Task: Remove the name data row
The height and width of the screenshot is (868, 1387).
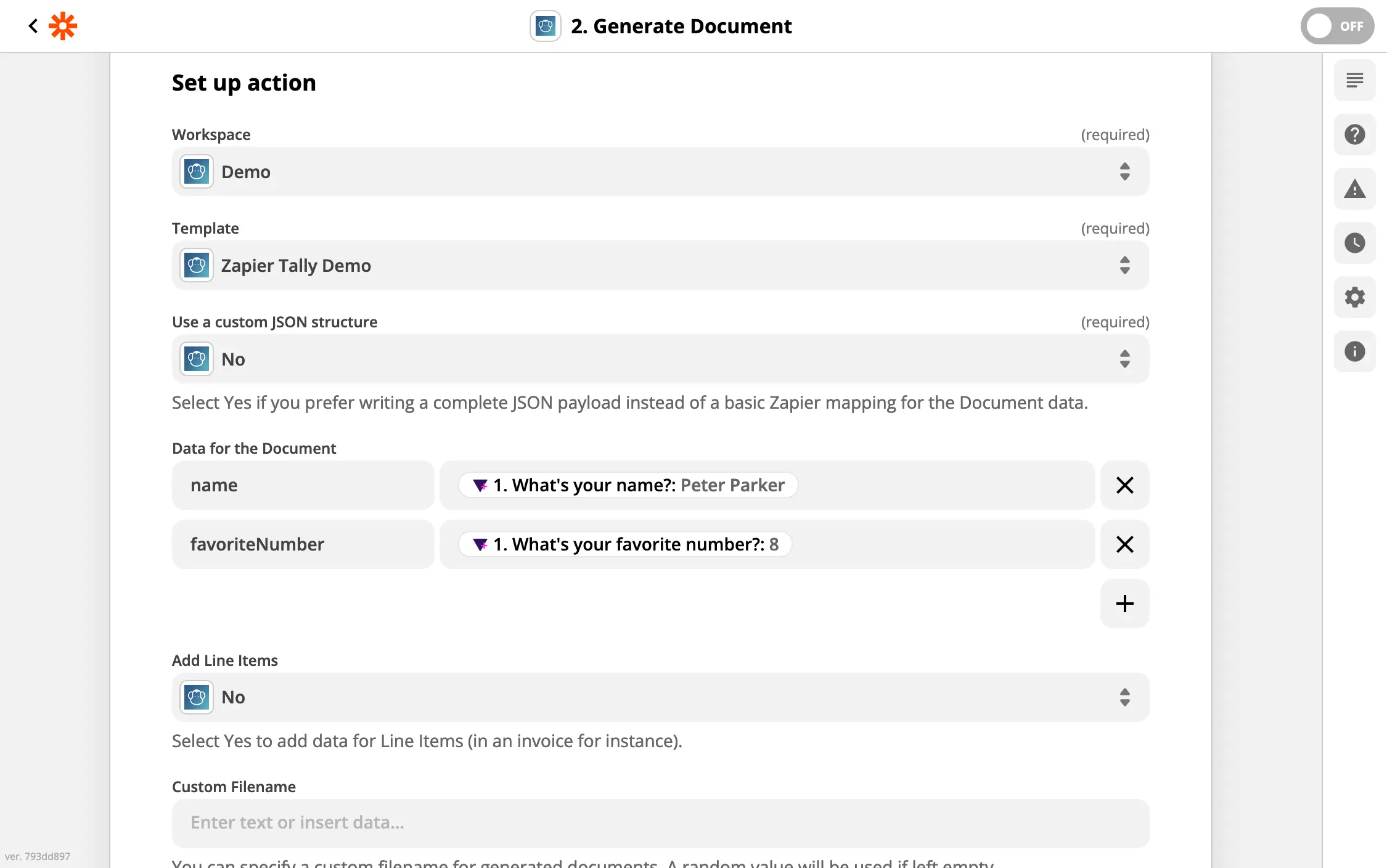Action: click(1124, 485)
